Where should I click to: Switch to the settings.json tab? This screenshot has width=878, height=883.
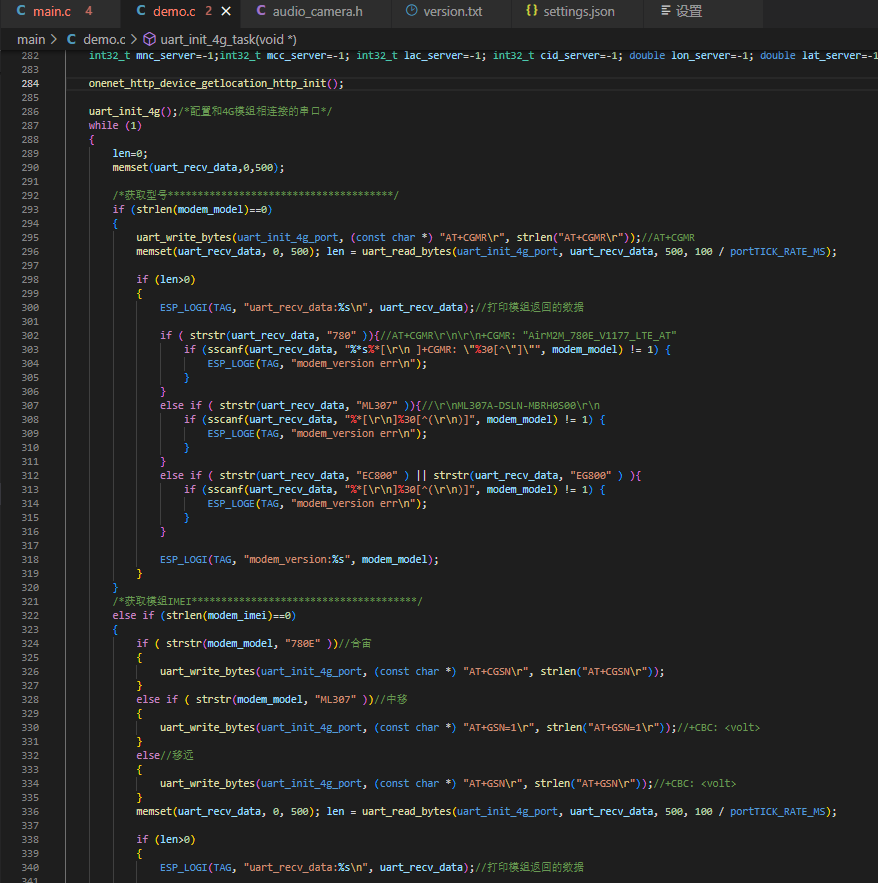click(578, 11)
